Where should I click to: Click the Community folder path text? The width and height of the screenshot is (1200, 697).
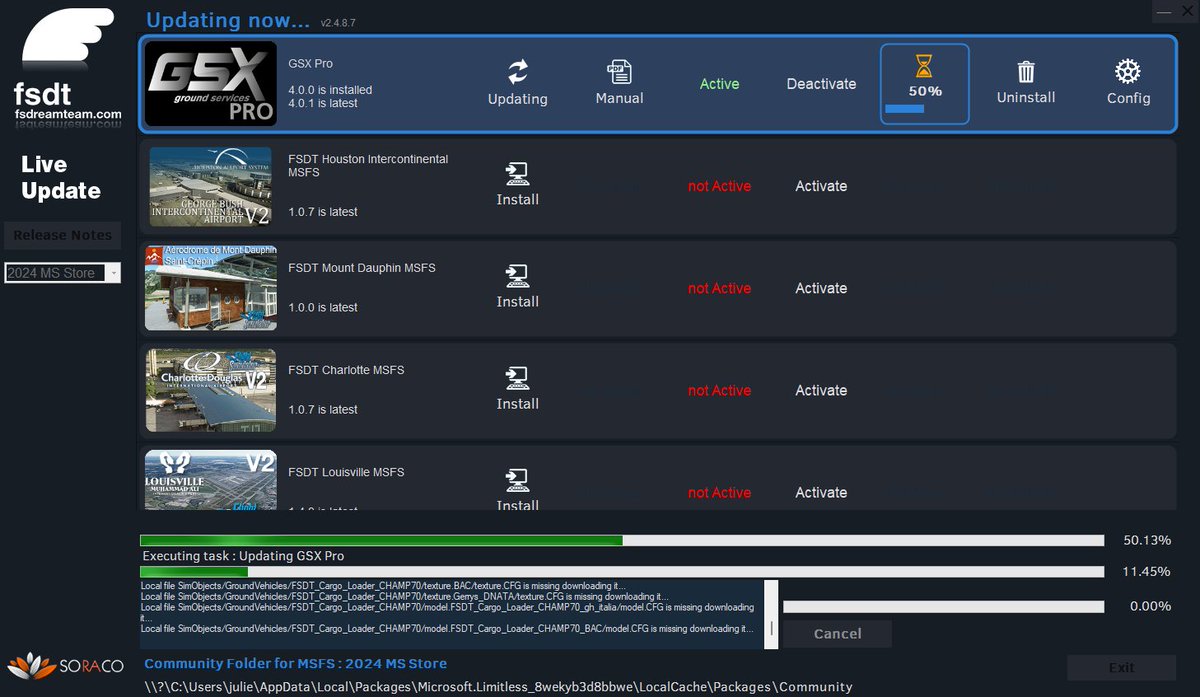point(497,687)
